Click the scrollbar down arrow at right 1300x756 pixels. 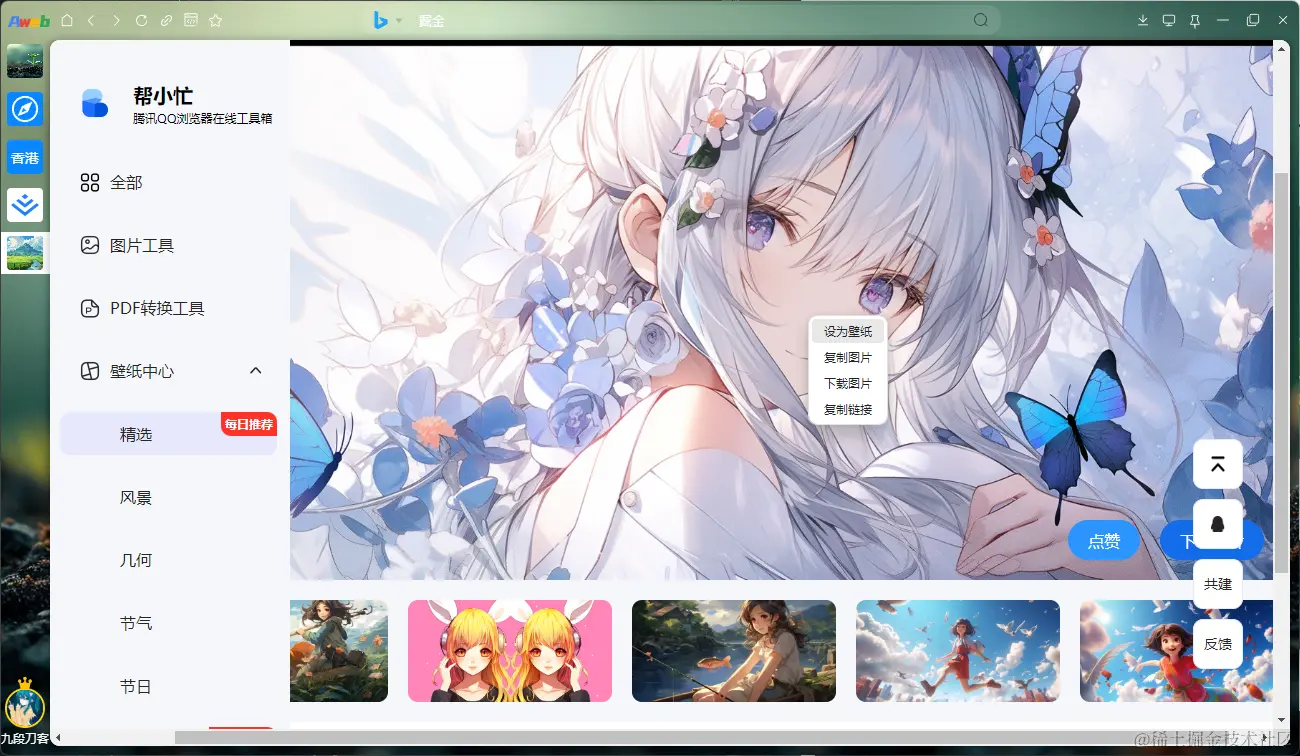click(x=1282, y=719)
